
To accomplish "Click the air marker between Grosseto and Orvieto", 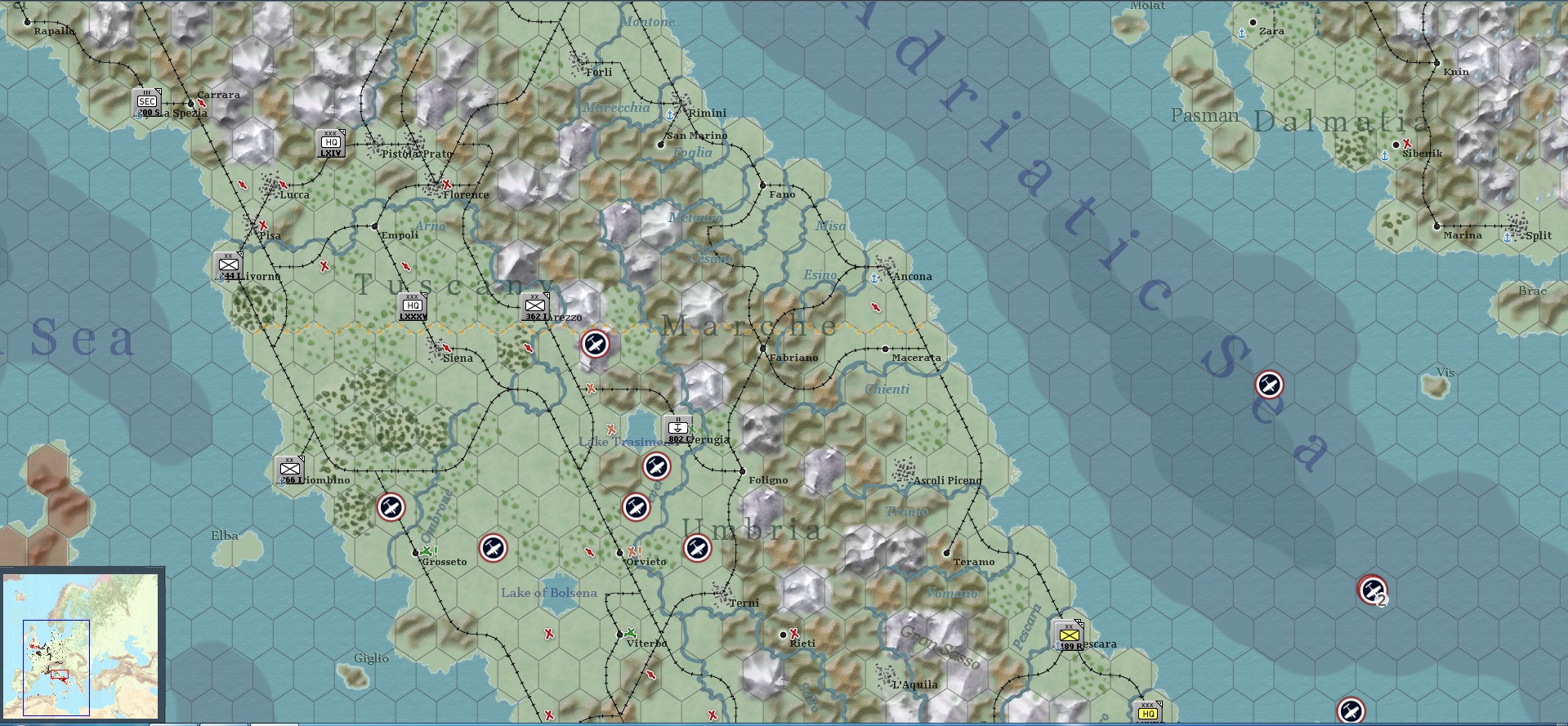I will point(493,548).
